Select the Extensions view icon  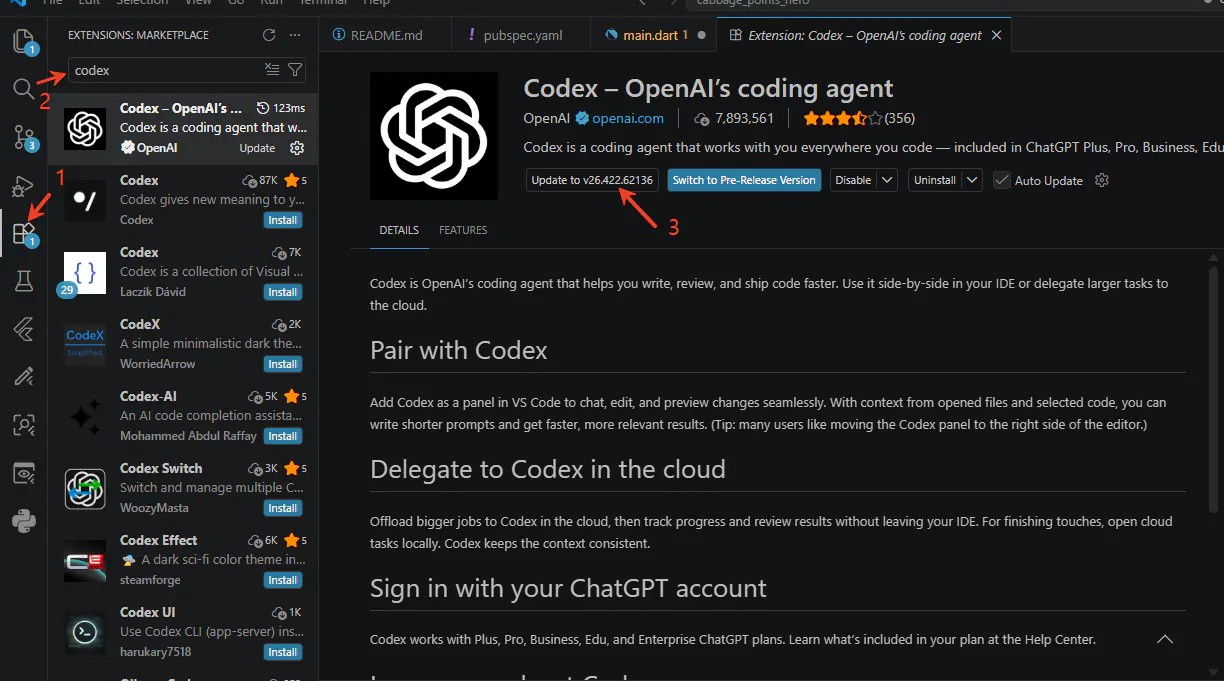click(x=23, y=235)
